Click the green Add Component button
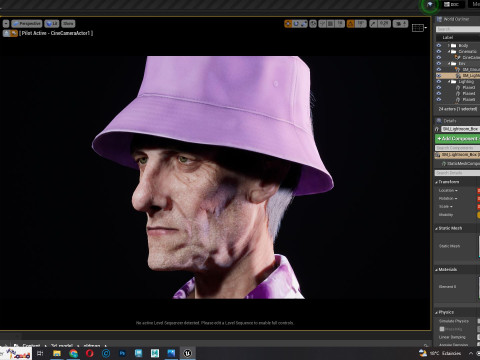The width and height of the screenshot is (480, 360). click(x=458, y=138)
